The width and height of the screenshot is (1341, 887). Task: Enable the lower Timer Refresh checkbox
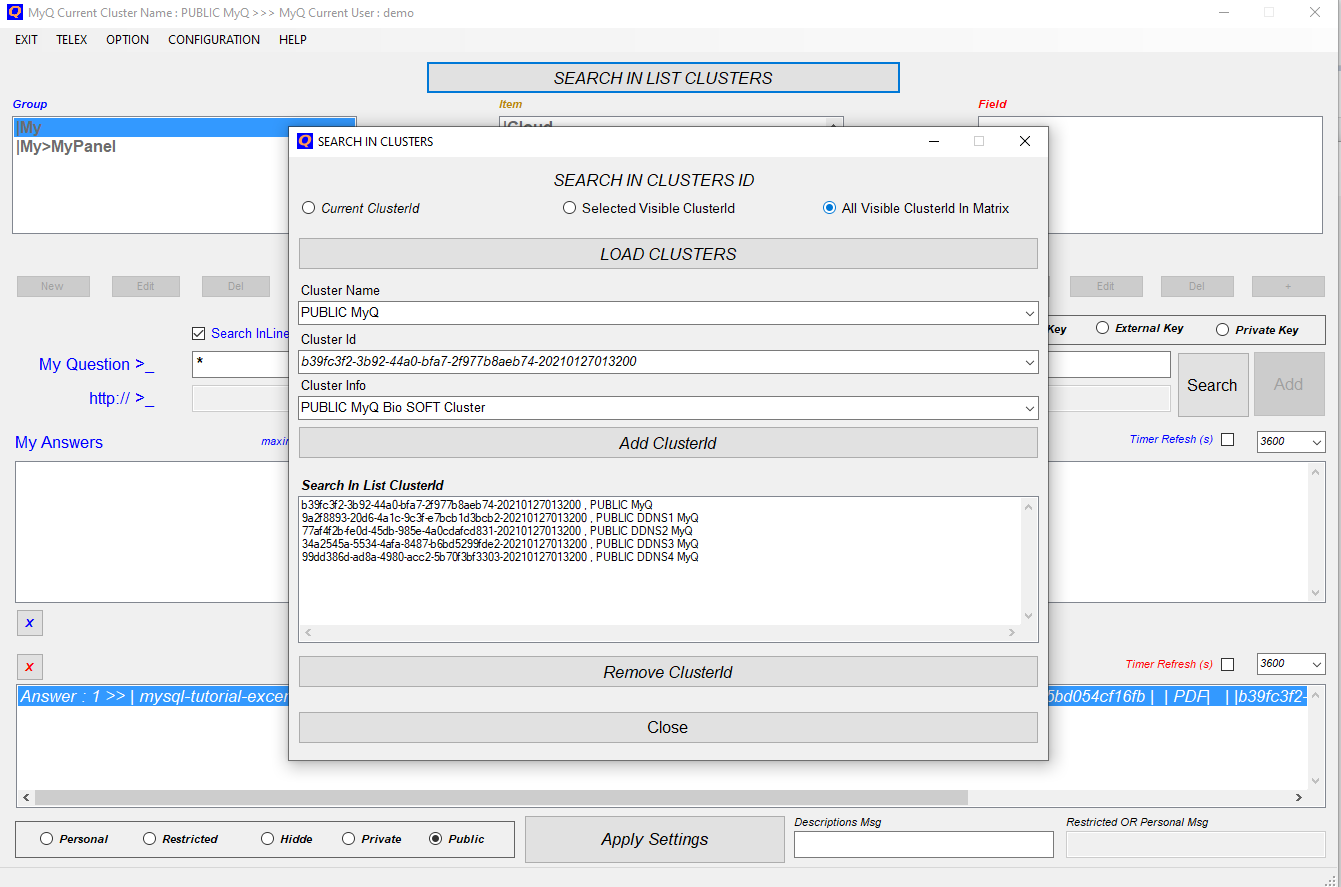pyautogui.click(x=1228, y=664)
